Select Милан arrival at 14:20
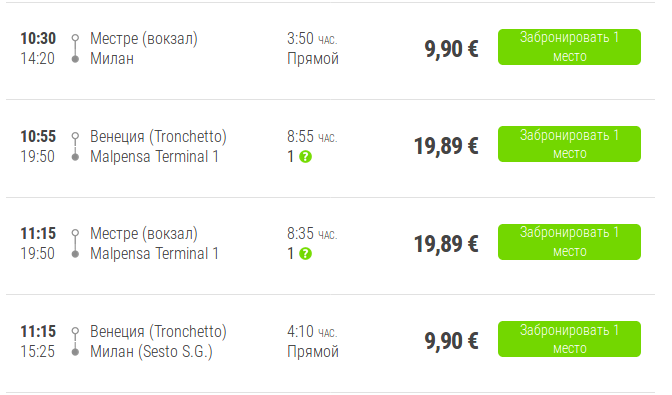This screenshot has height=395, width=672. 112,58
